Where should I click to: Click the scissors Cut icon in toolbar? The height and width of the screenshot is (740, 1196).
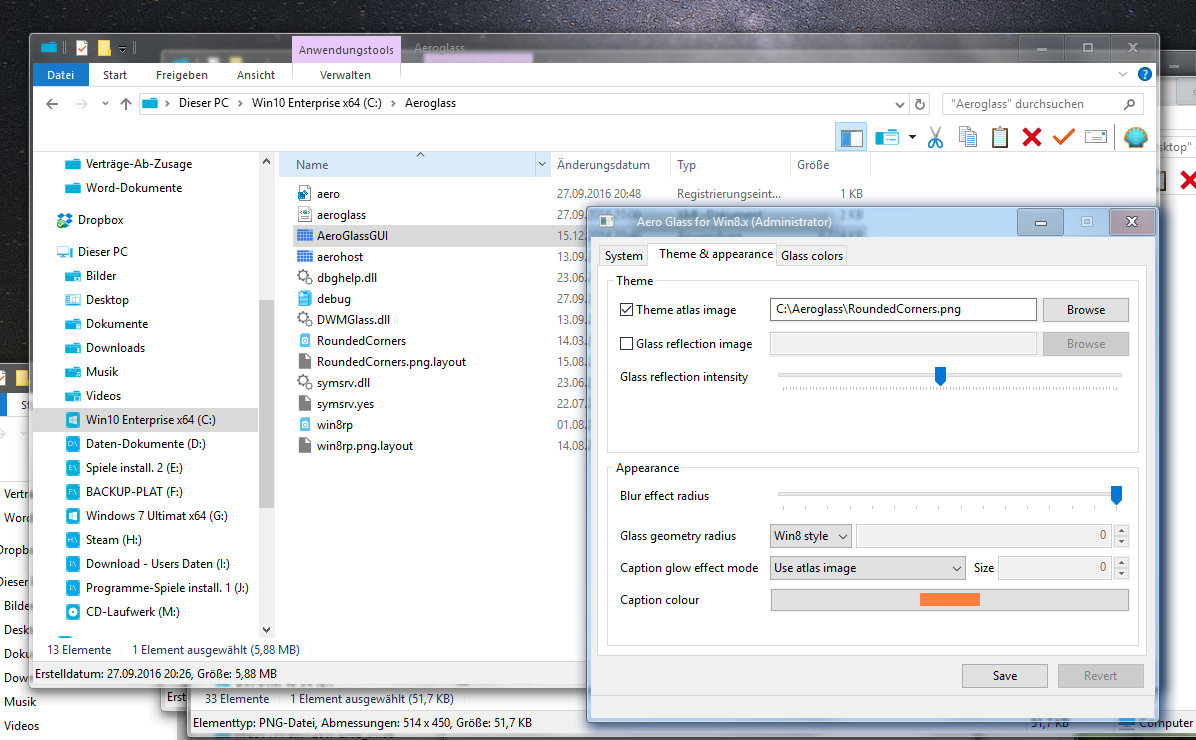(935, 138)
